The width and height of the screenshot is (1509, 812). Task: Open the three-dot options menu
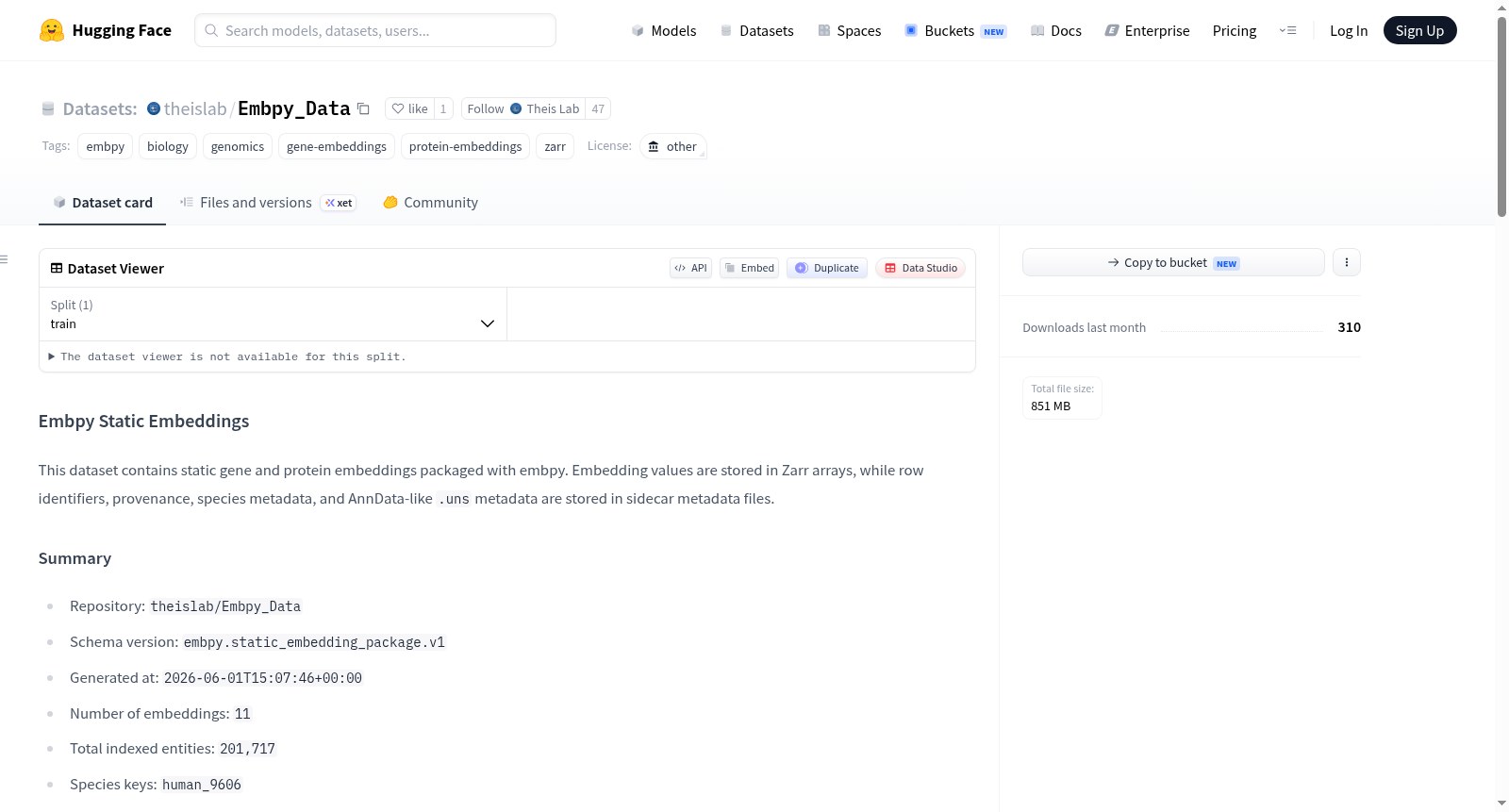pyautogui.click(x=1347, y=262)
